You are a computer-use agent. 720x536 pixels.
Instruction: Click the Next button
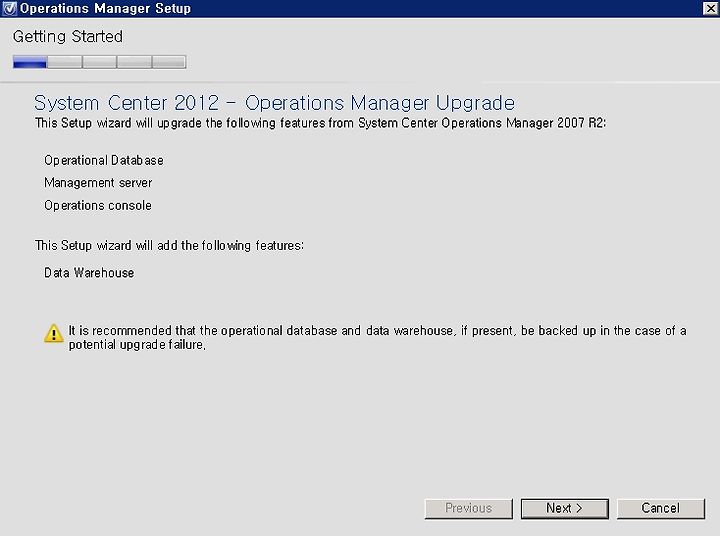[565, 508]
